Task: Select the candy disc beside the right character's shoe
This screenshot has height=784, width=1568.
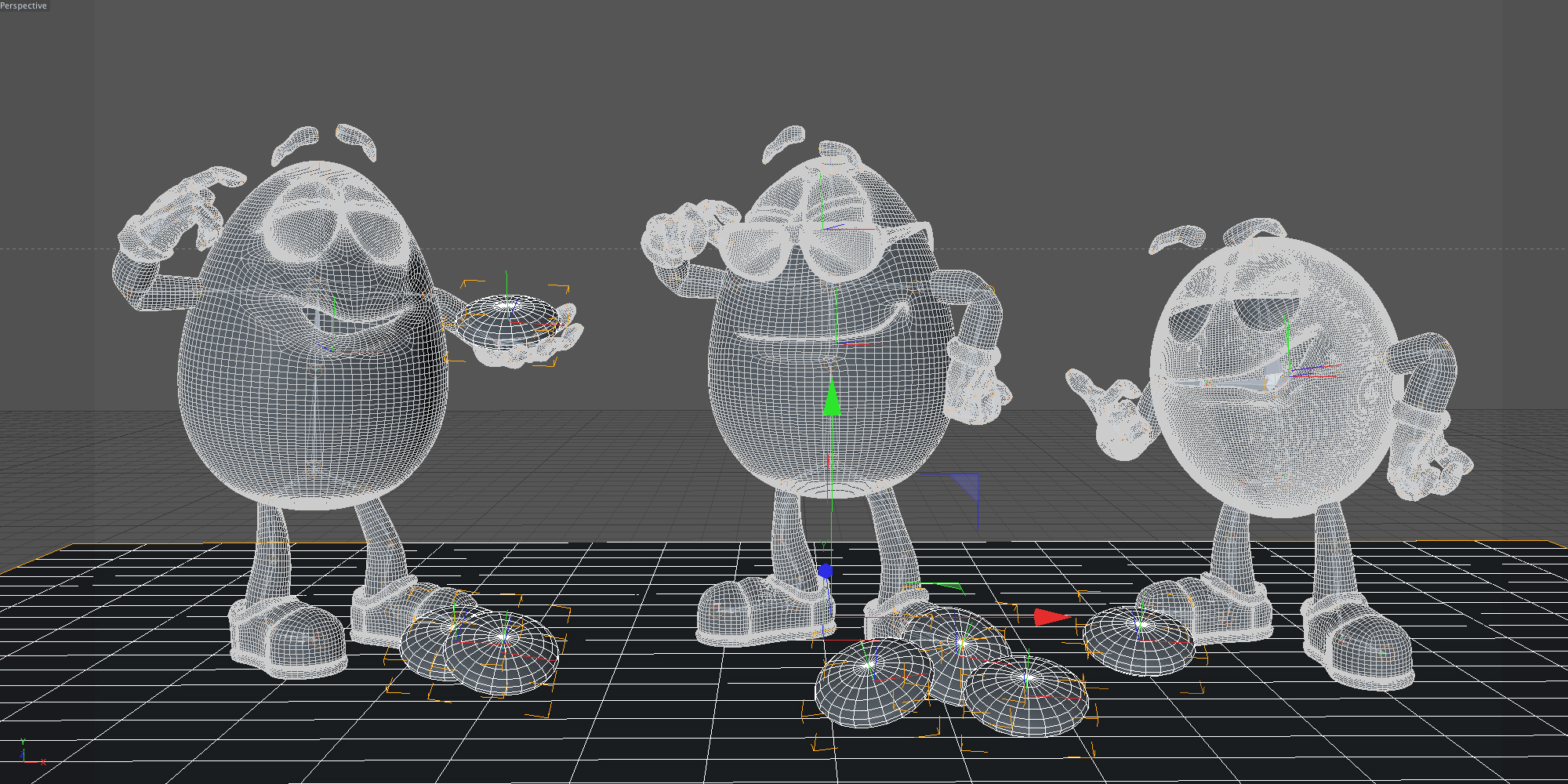Action: (x=1140, y=640)
